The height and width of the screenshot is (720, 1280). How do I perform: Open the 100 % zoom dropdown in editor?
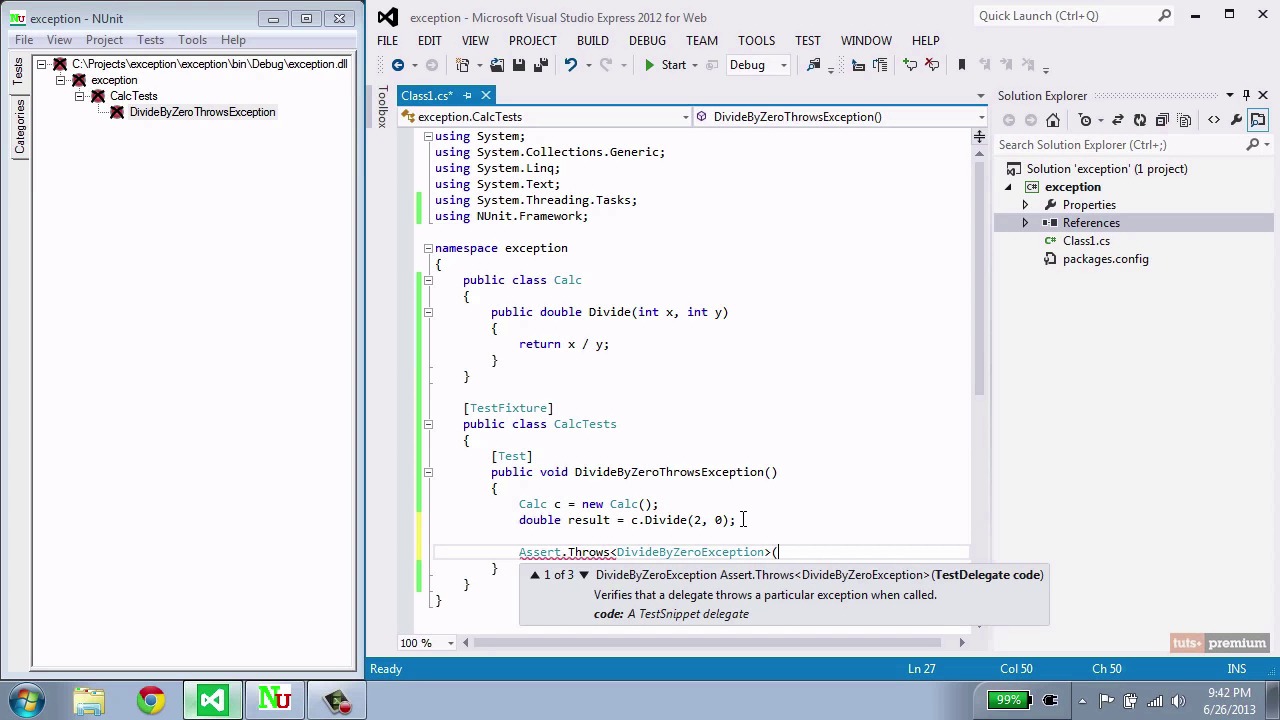450,643
